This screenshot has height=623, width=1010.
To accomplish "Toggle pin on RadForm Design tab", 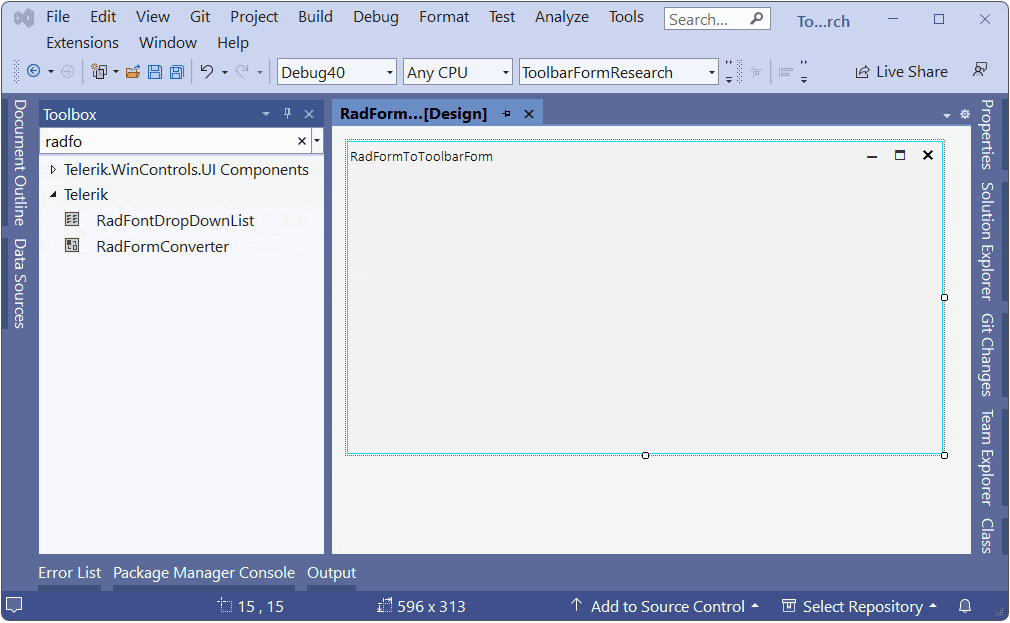I will click(507, 114).
